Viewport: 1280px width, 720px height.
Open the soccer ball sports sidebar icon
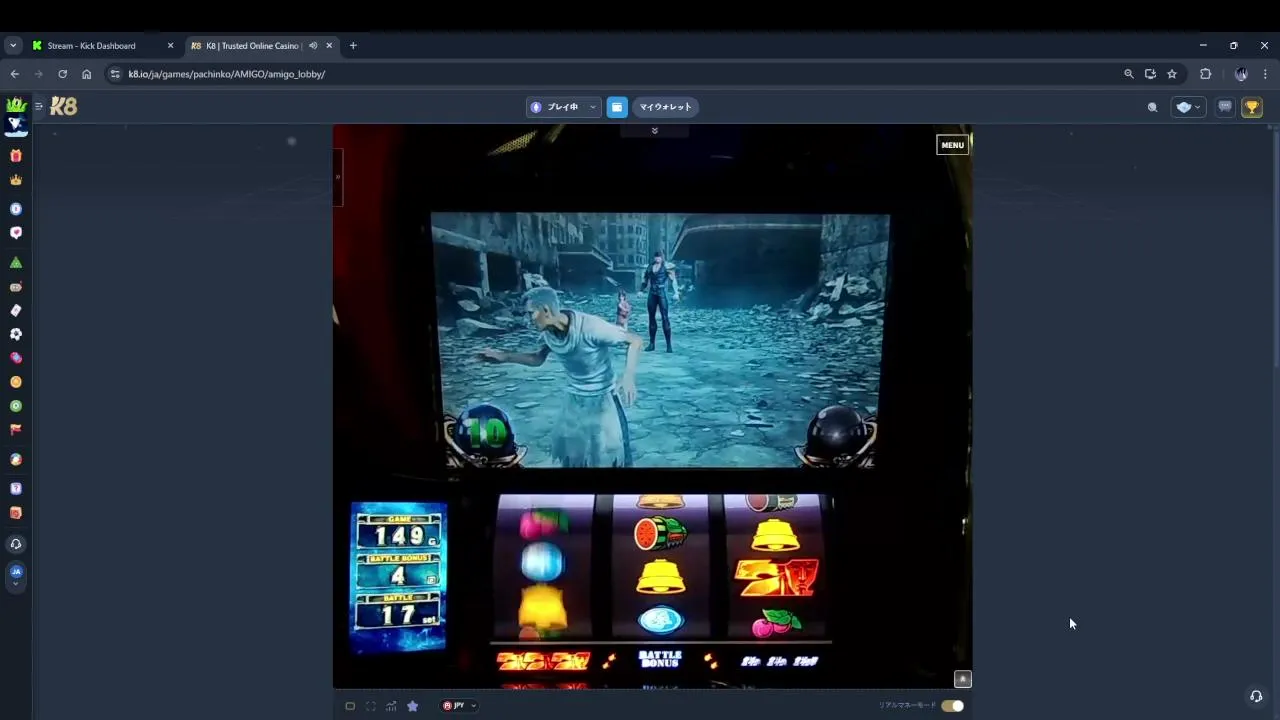click(16, 334)
